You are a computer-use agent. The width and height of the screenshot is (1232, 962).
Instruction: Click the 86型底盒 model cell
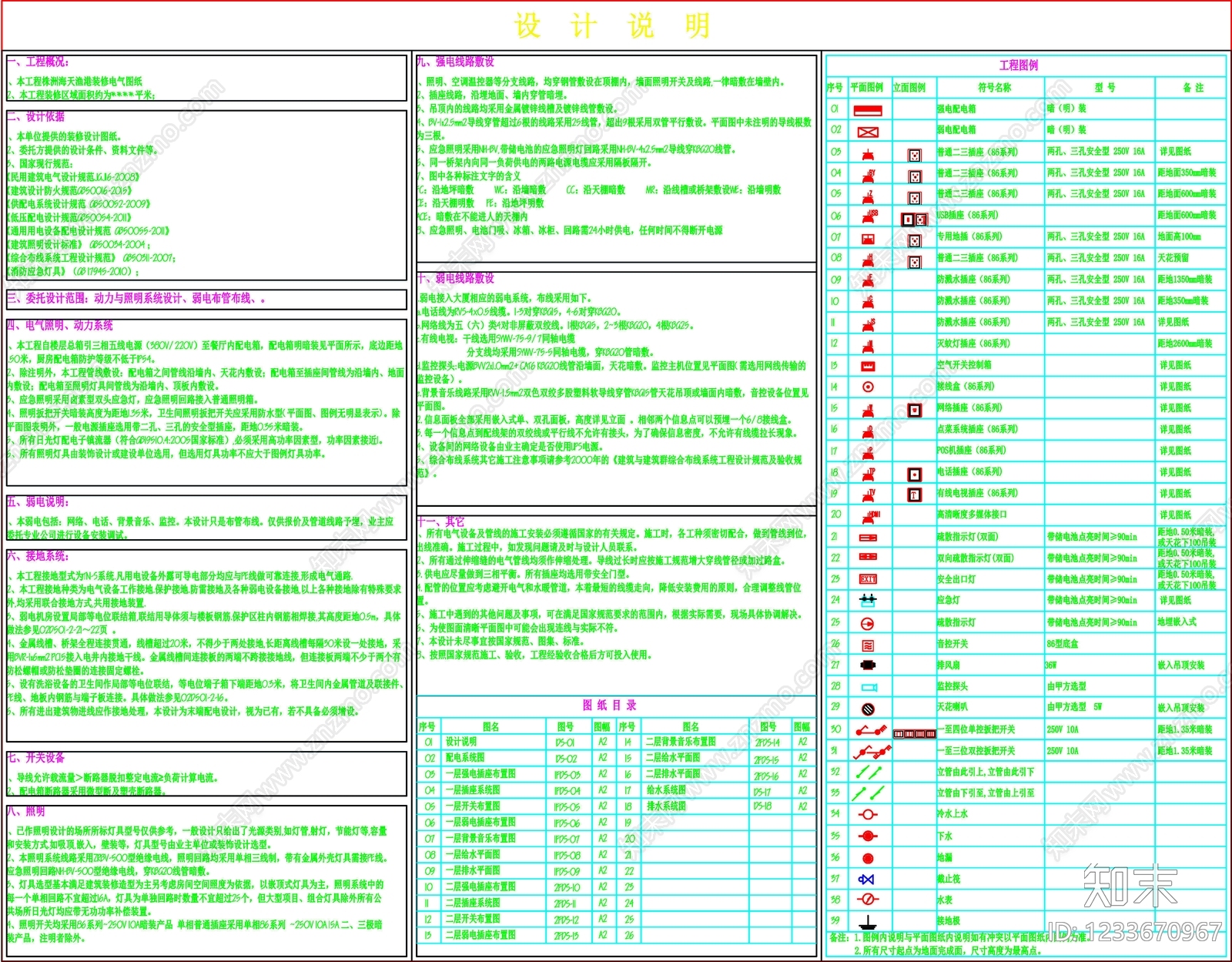(x=1063, y=644)
